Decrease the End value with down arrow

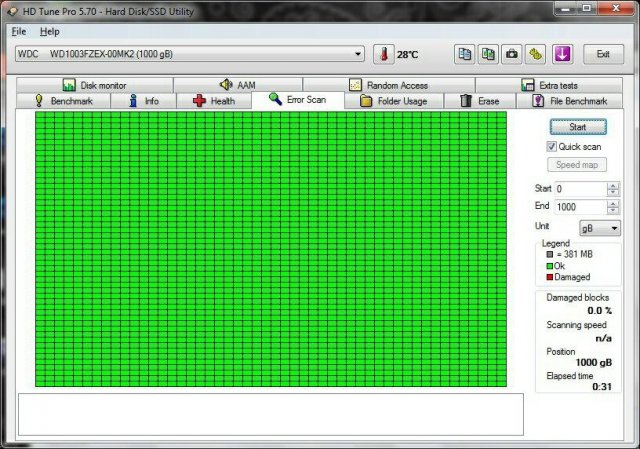coord(612,211)
